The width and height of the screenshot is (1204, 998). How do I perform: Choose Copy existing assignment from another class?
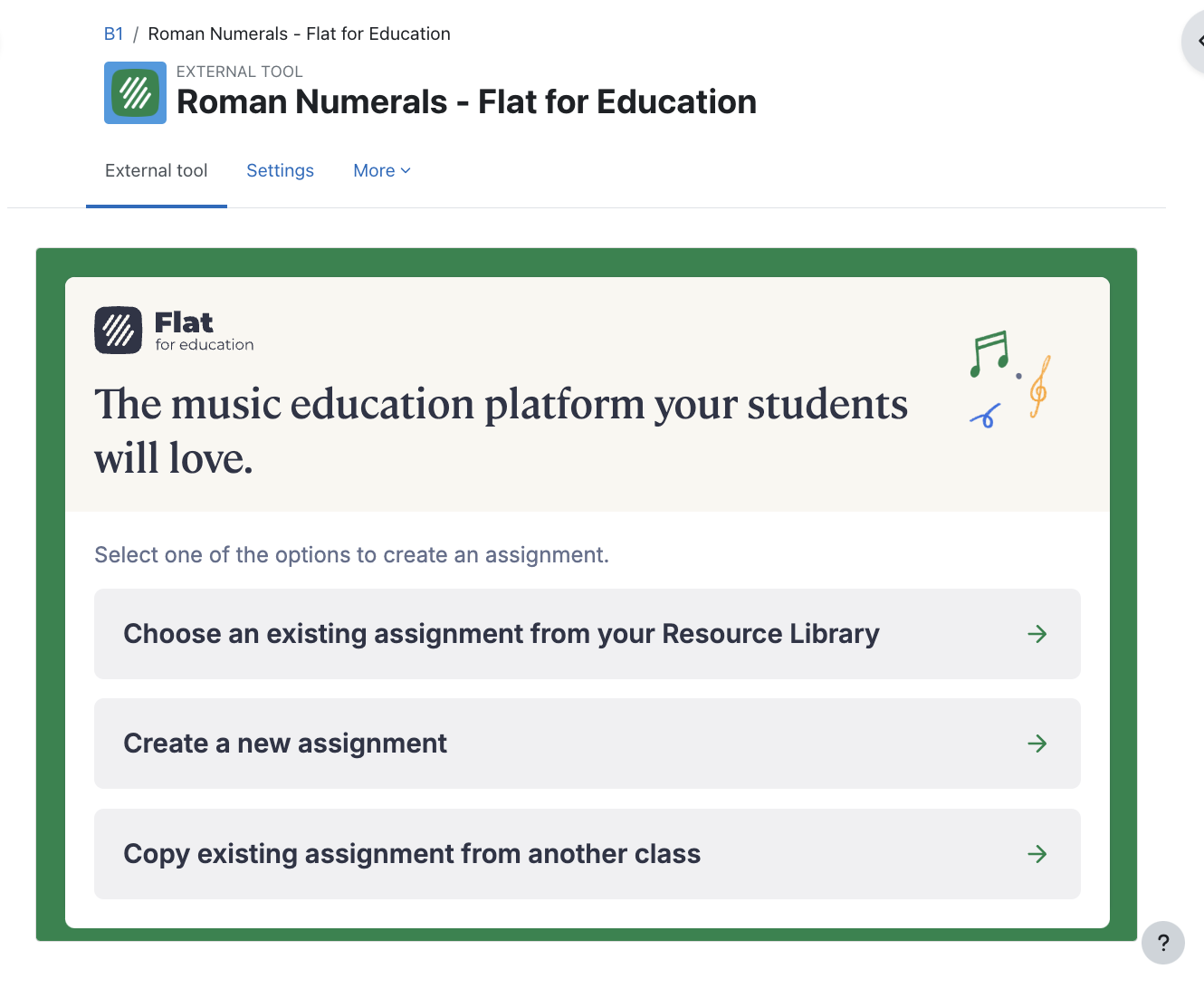(412, 854)
